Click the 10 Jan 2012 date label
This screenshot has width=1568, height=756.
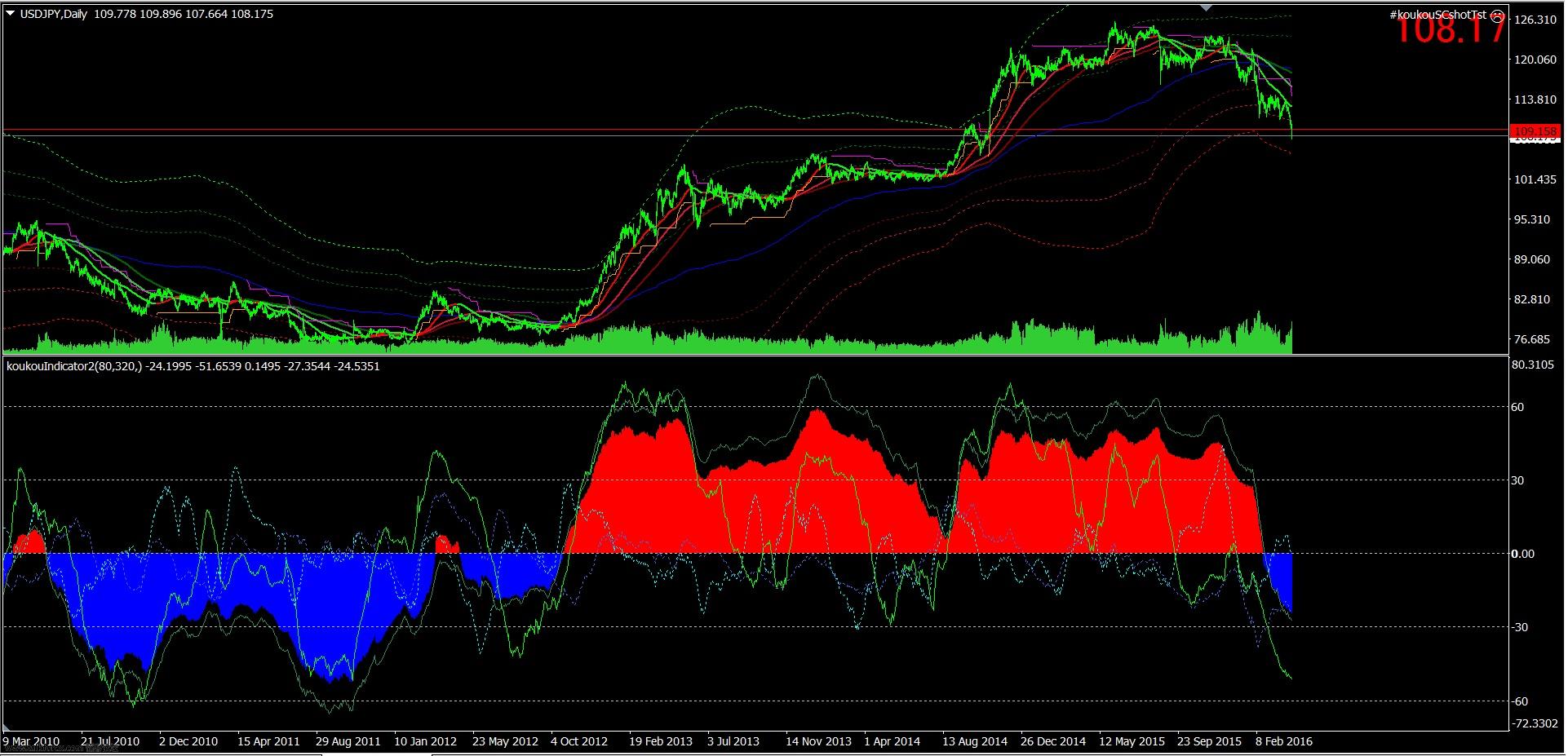point(426,741)
